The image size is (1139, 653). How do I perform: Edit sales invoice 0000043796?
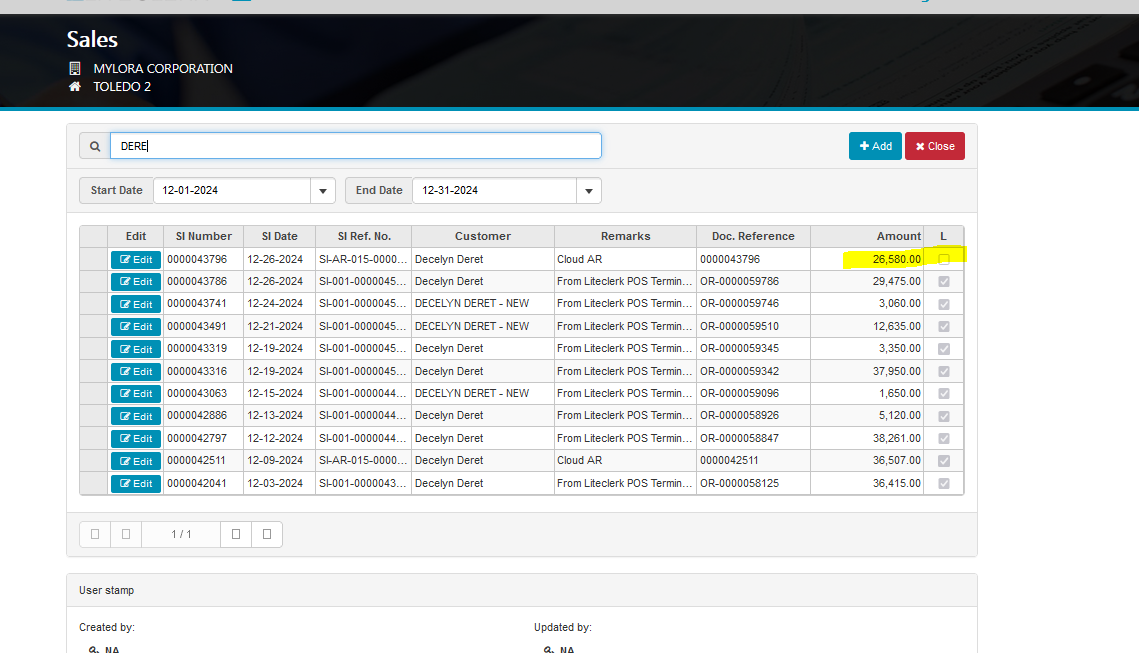136,260
